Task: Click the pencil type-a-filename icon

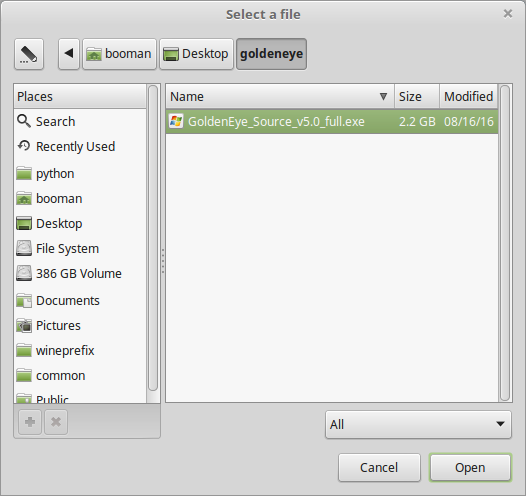Action: coord(29,54)
